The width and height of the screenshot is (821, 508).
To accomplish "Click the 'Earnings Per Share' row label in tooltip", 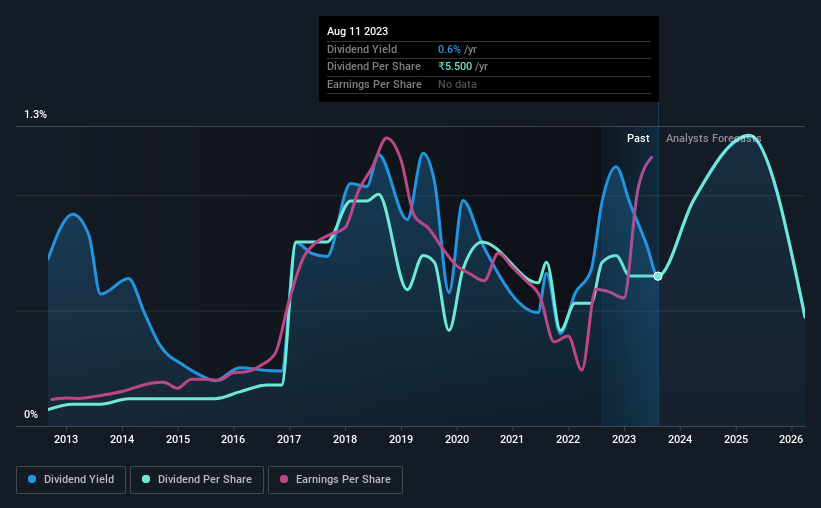I will tap(374, 84).
